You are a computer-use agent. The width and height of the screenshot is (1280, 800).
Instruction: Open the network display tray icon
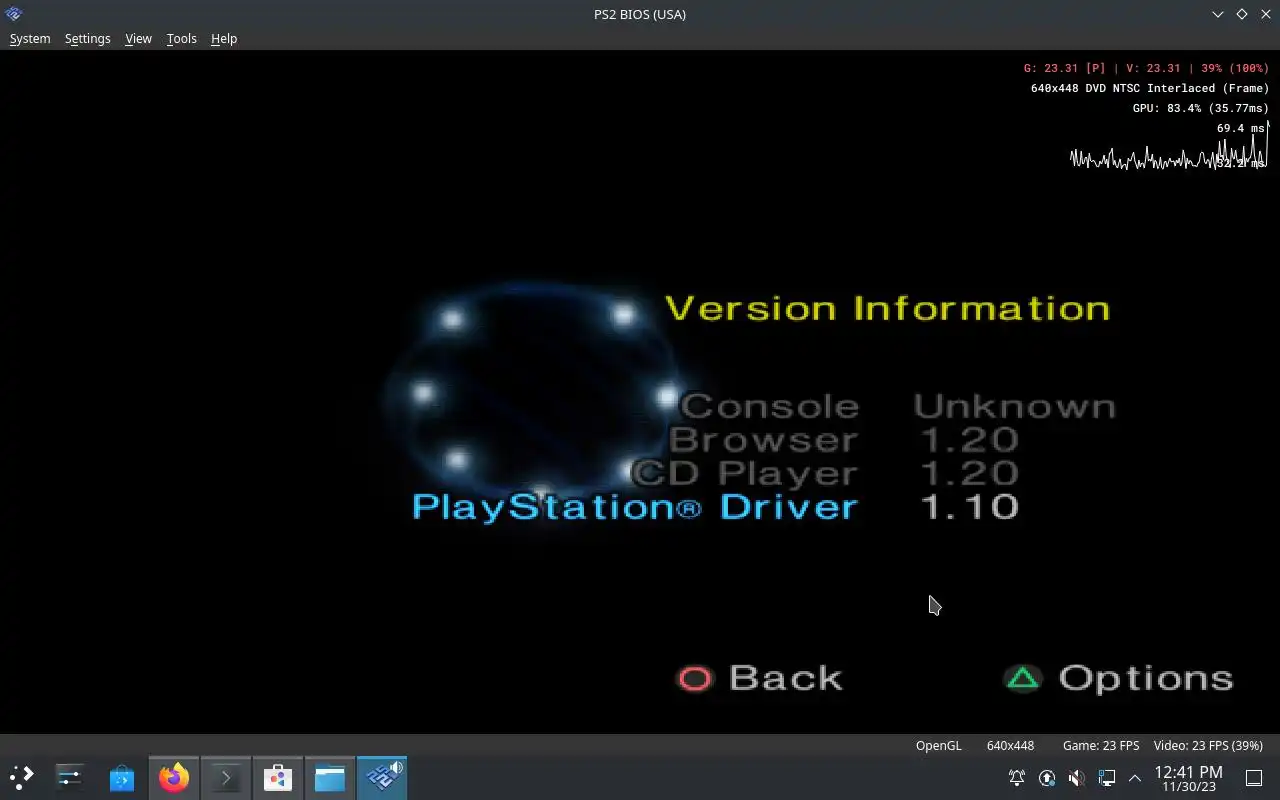pos(1107,777)
